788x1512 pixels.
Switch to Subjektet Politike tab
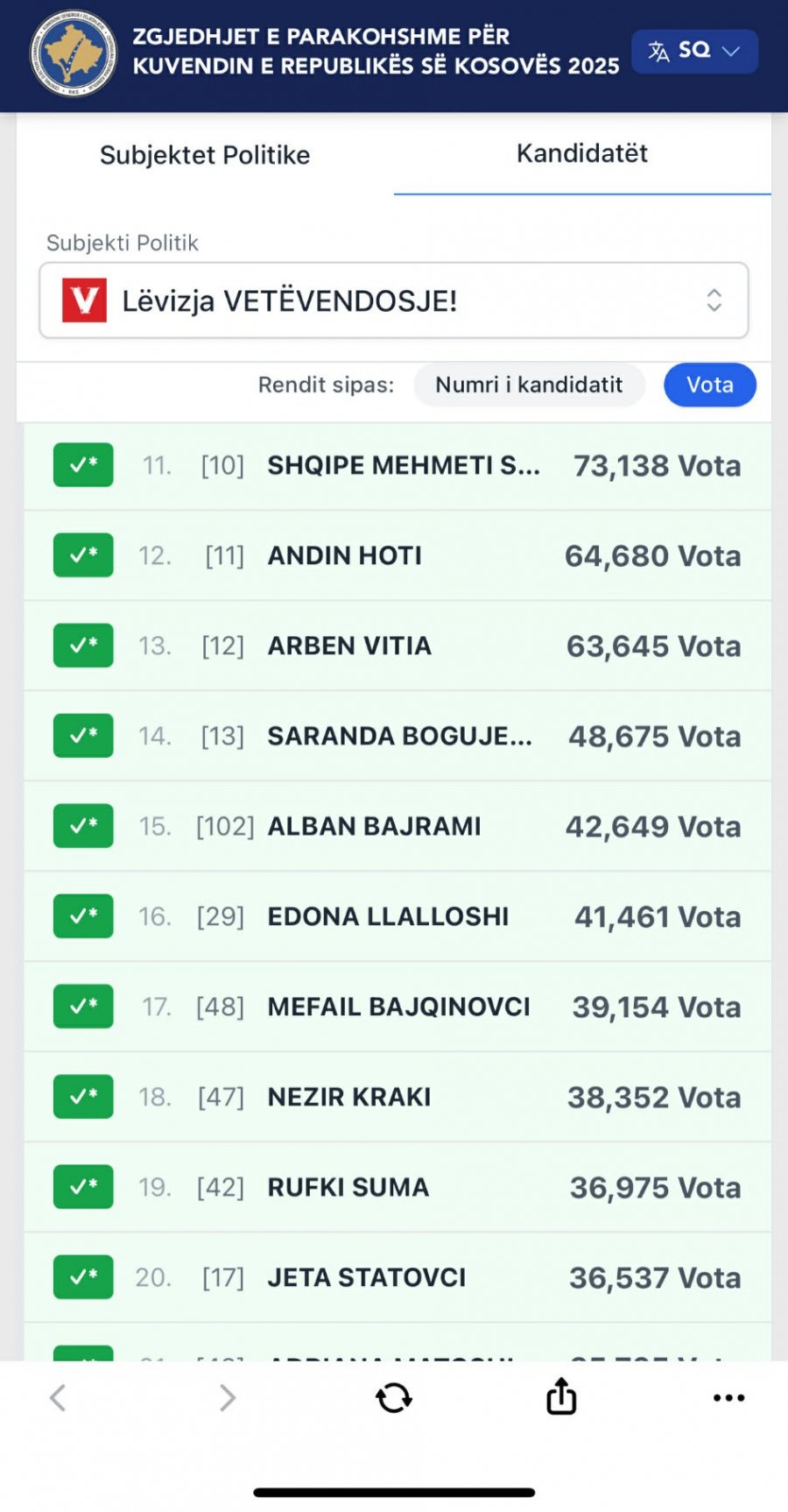point(205,155)
